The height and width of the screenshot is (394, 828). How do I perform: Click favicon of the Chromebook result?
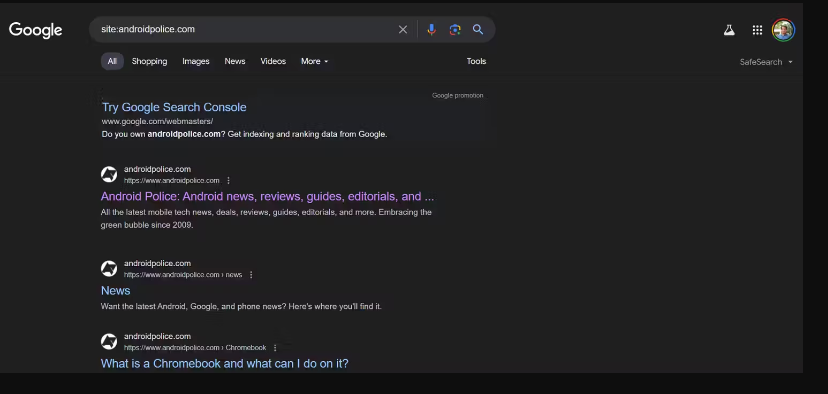click(x=109, y=342)
